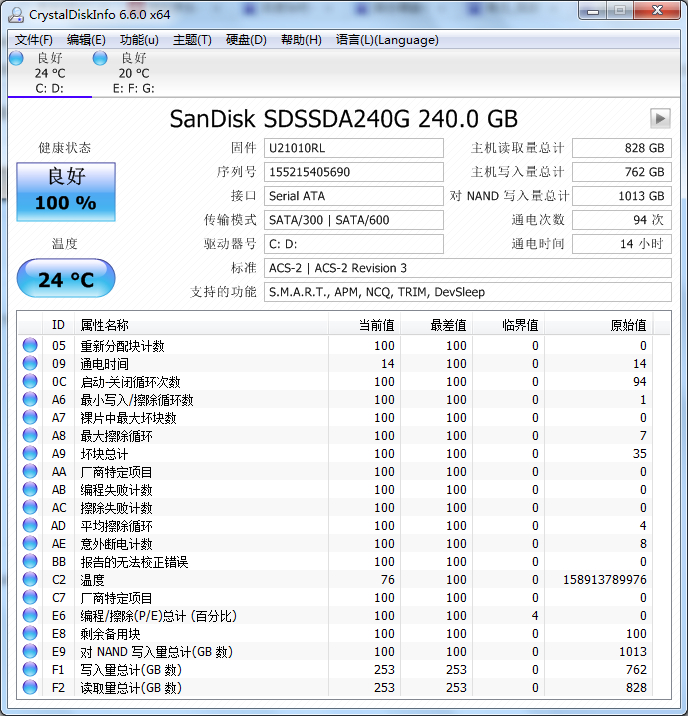This screenshot has height=716, width=688.
Task: Click the 属性名称 column header
Action: click(201, 325)
